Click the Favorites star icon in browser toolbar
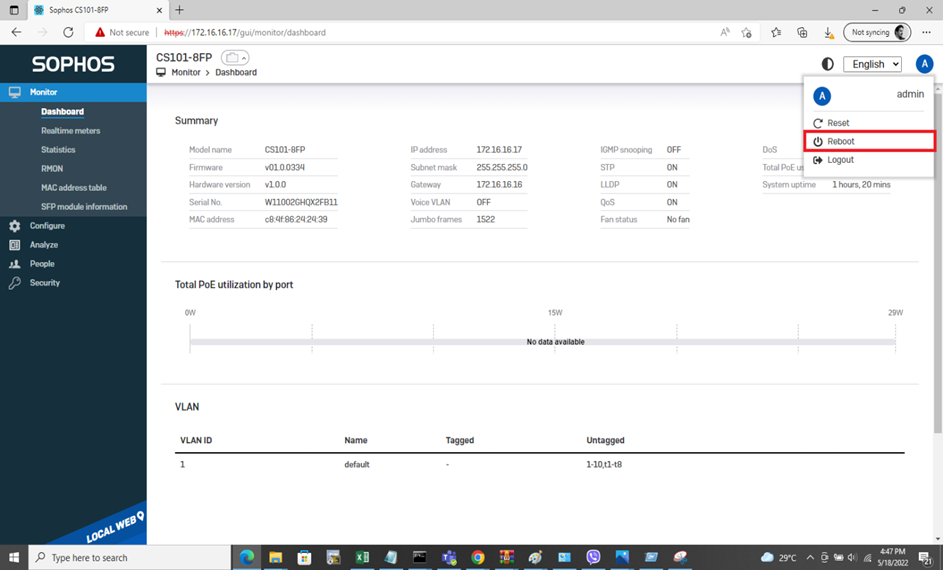943x570 pixels. pyautogui.click(x=776, y=32)
